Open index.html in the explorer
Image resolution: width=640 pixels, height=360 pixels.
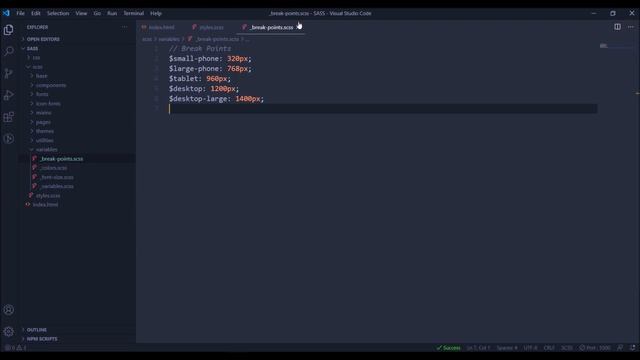[x=45, y=204]
